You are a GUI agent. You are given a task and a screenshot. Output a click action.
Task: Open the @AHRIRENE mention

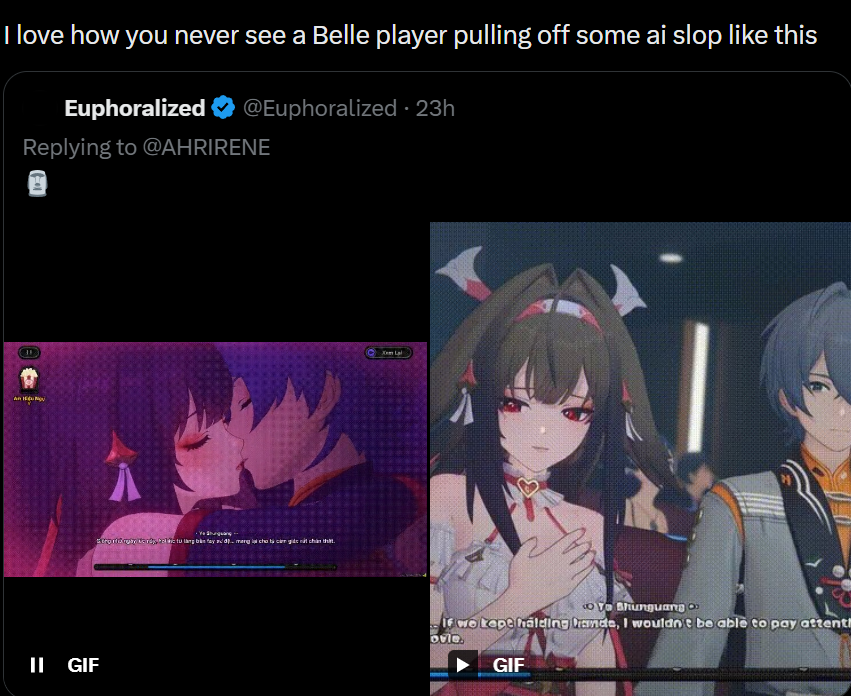(206, 148)
